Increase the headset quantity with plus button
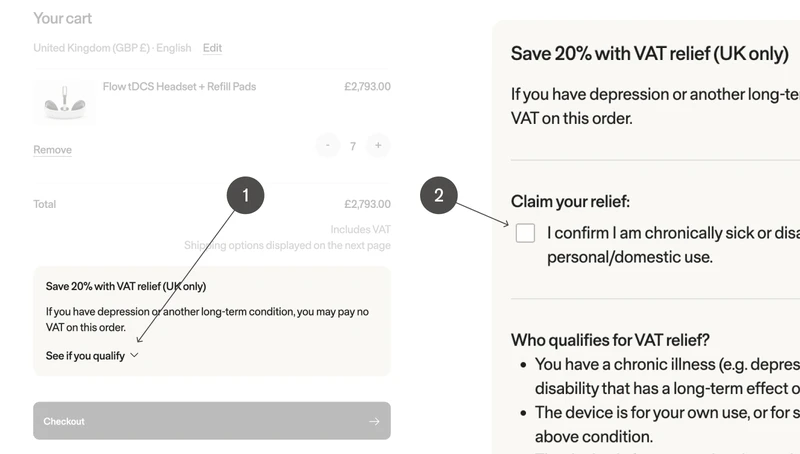This screenshot has width=800, height=454. point(378,146)
